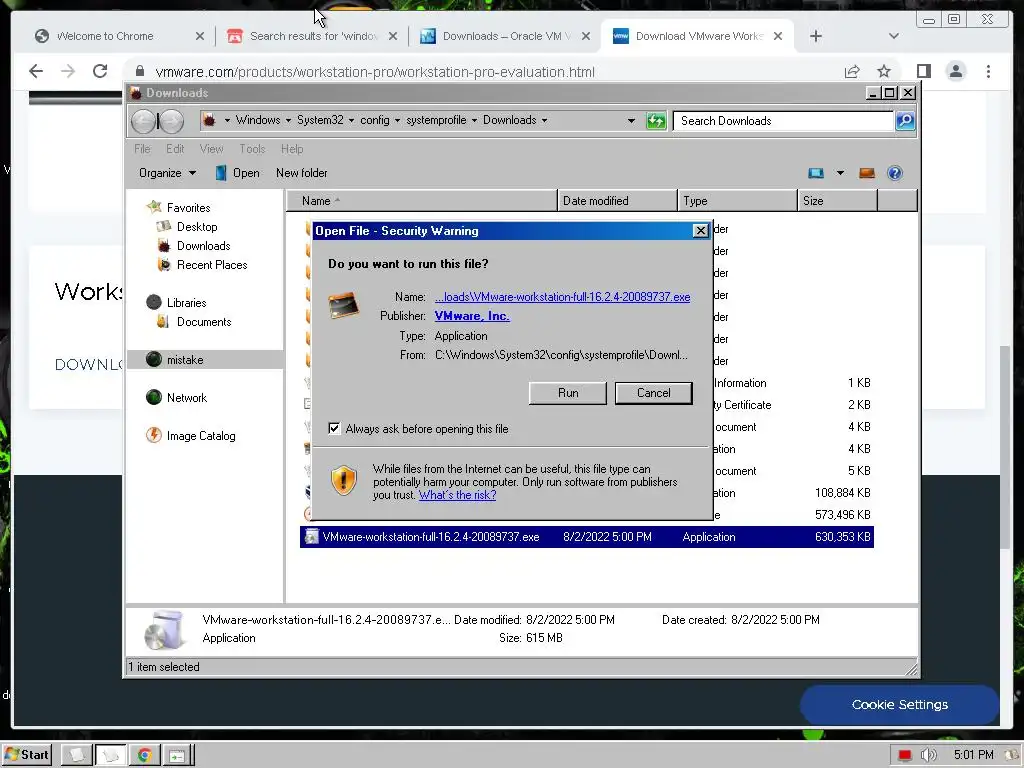Sort by Date modified column header
Viewport: 1024px width, 768px height.
tap(617, 200)
